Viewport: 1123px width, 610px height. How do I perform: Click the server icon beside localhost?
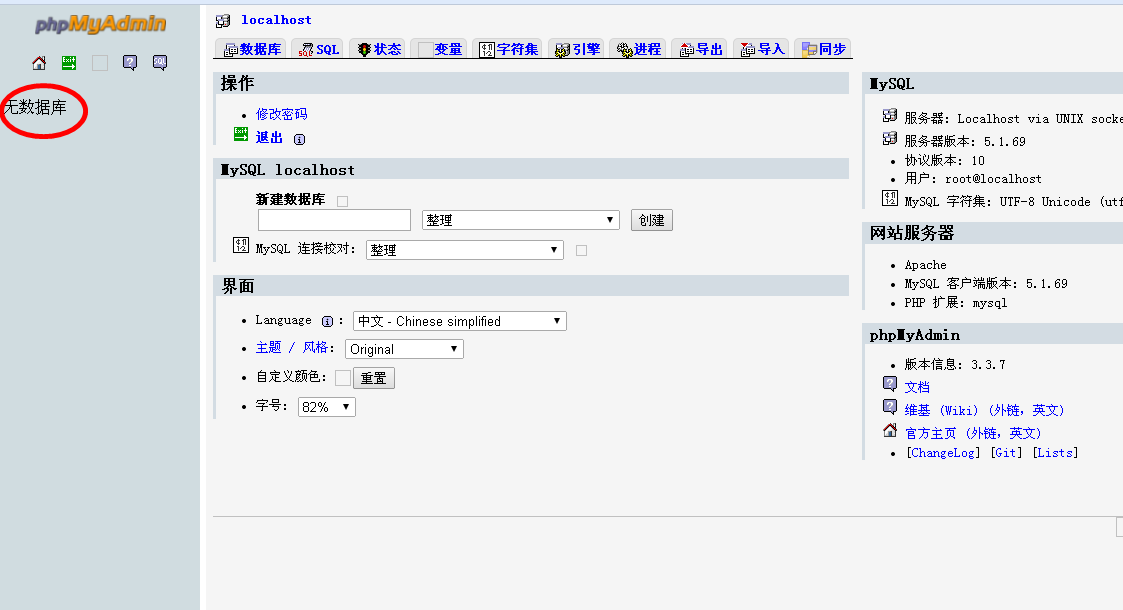(x=224, y=20)
